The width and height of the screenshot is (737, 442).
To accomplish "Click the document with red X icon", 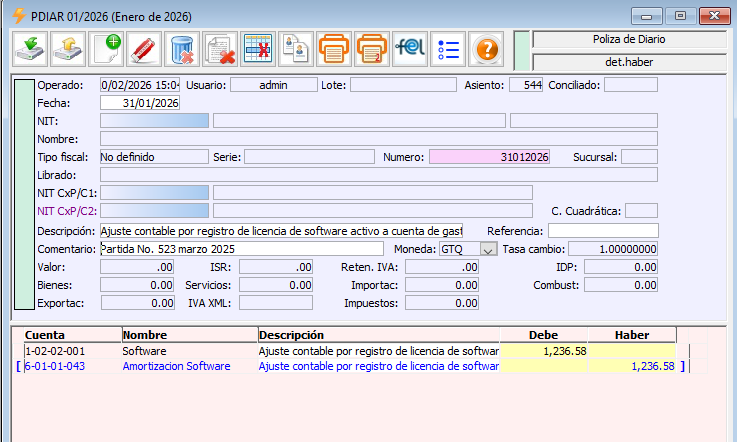I will click(219, 48).
